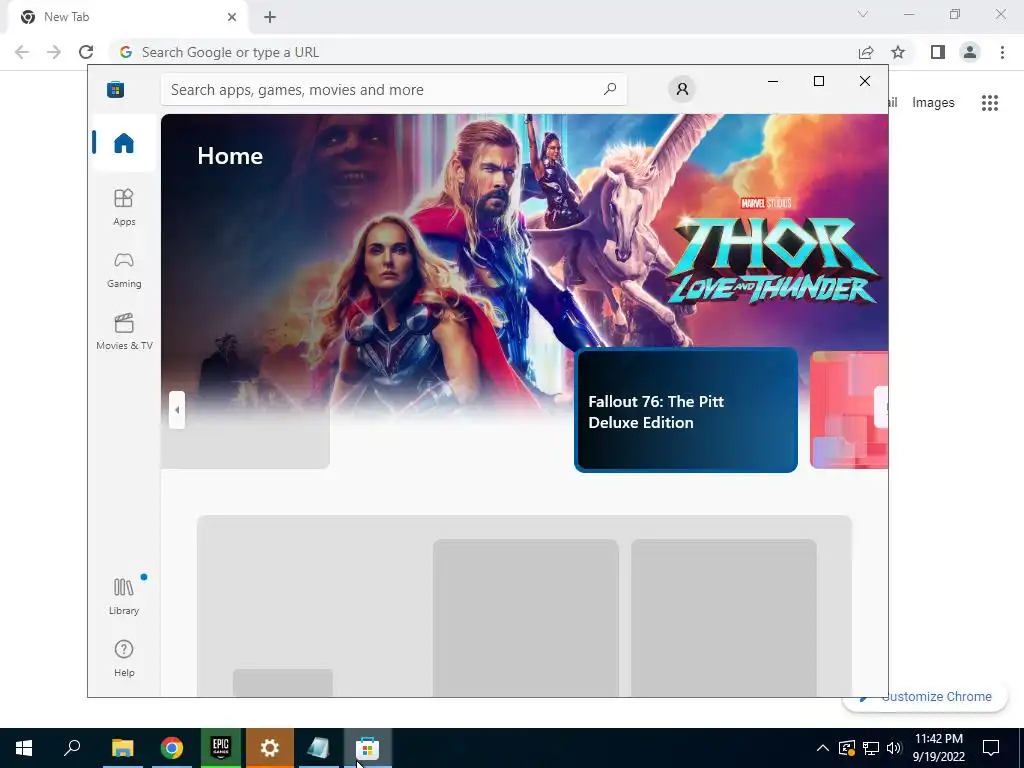Go back in Chrome
The image size is (1024, 768).
(x=22, y=52)
